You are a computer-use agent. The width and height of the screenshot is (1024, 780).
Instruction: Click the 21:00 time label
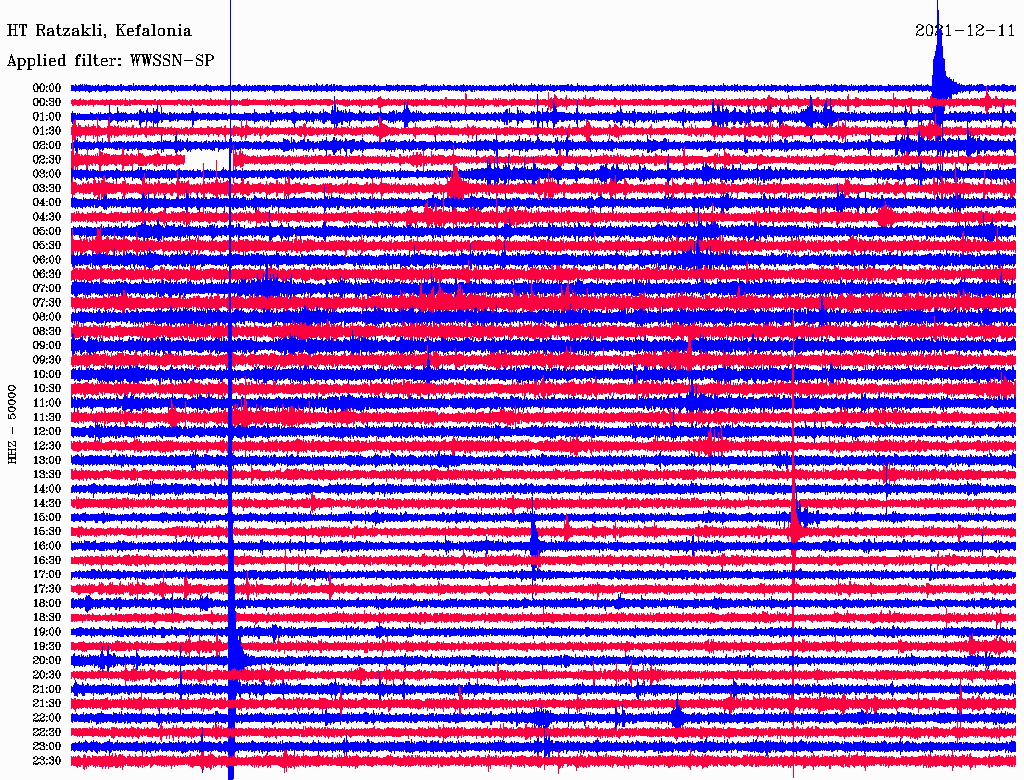tap(47, 689)
